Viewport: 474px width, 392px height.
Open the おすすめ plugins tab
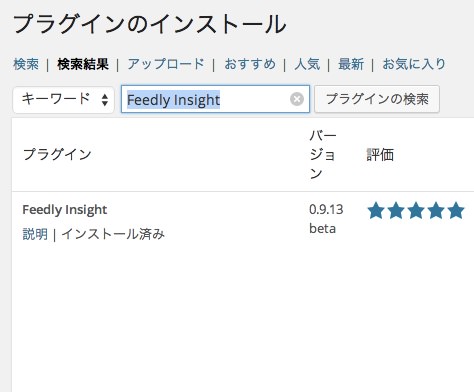point(250,64)
